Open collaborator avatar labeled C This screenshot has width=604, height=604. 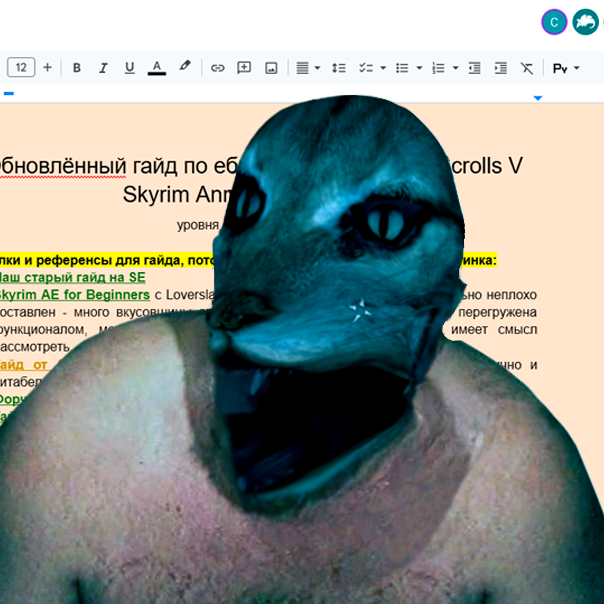(x=554, y=22)
